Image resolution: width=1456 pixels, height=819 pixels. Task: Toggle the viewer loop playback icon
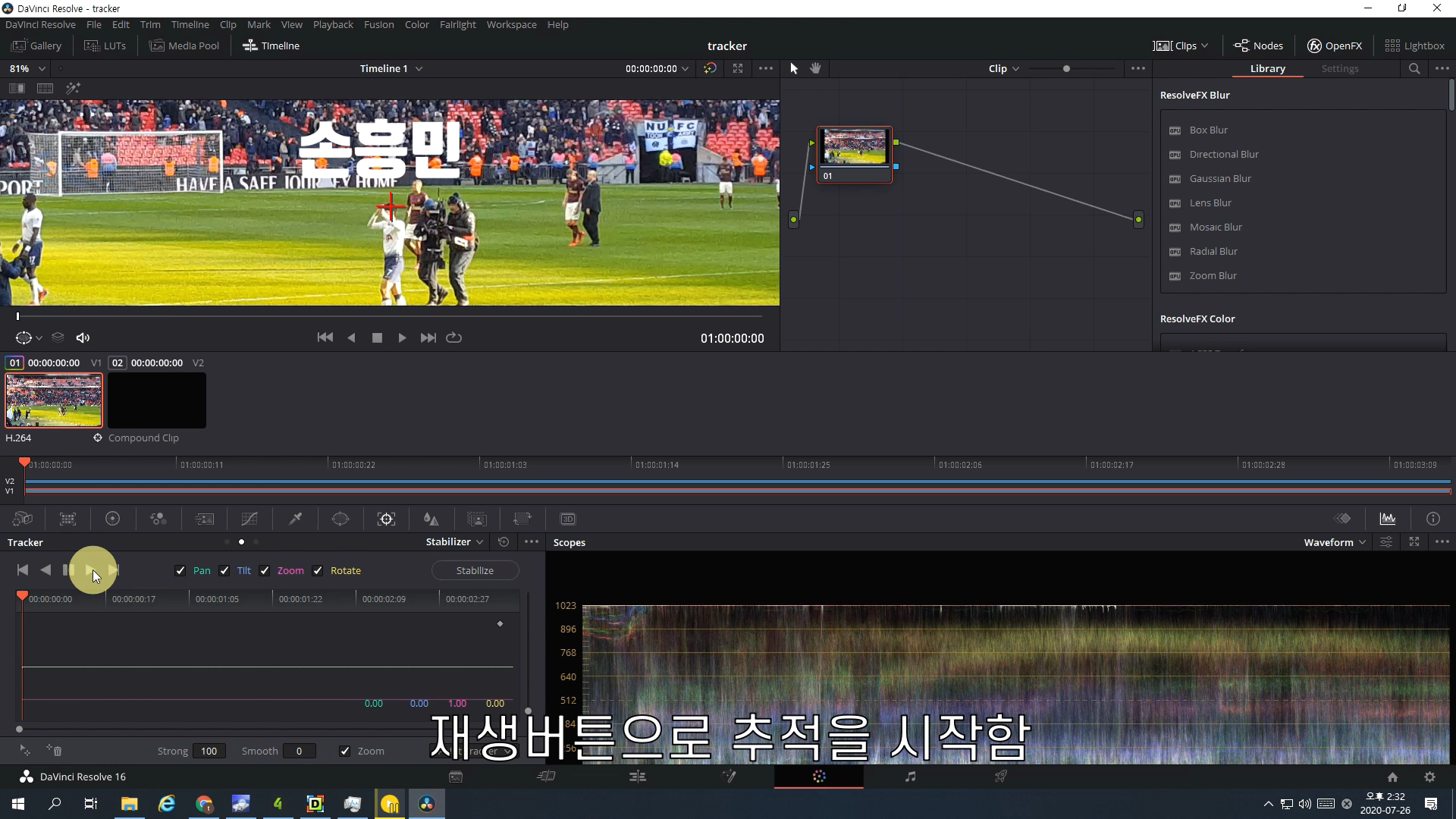(x=453, y=337)
